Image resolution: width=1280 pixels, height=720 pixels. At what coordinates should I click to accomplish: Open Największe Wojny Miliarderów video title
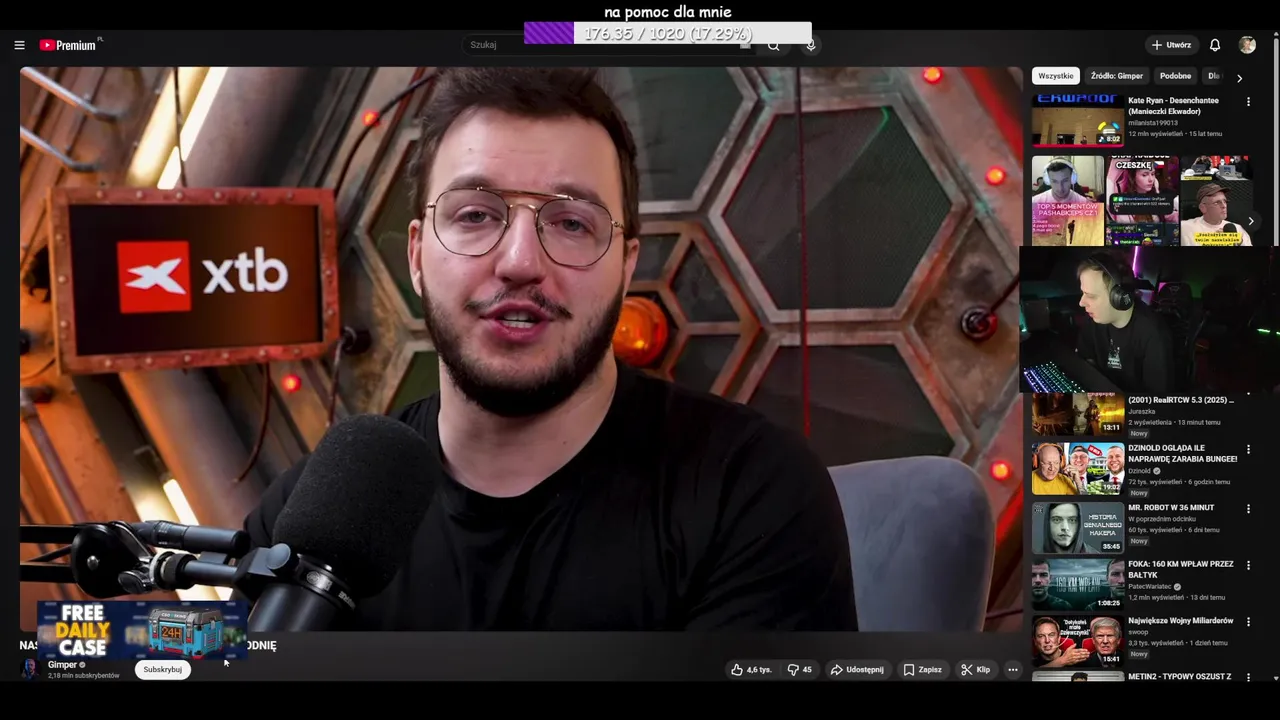pyautogui.click(x=1181, y=621)
